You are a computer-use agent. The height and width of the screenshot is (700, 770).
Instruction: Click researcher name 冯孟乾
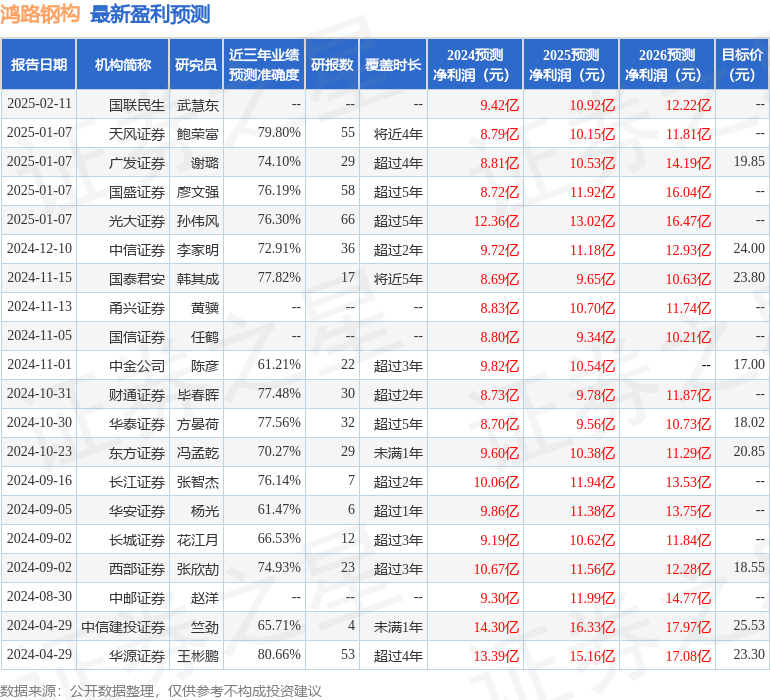pyautogui.click(x=197, y=453)
